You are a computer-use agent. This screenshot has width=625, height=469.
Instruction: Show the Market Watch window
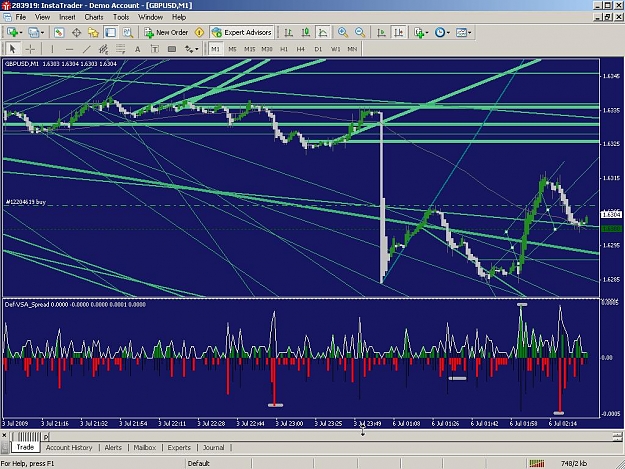point(59,33)
